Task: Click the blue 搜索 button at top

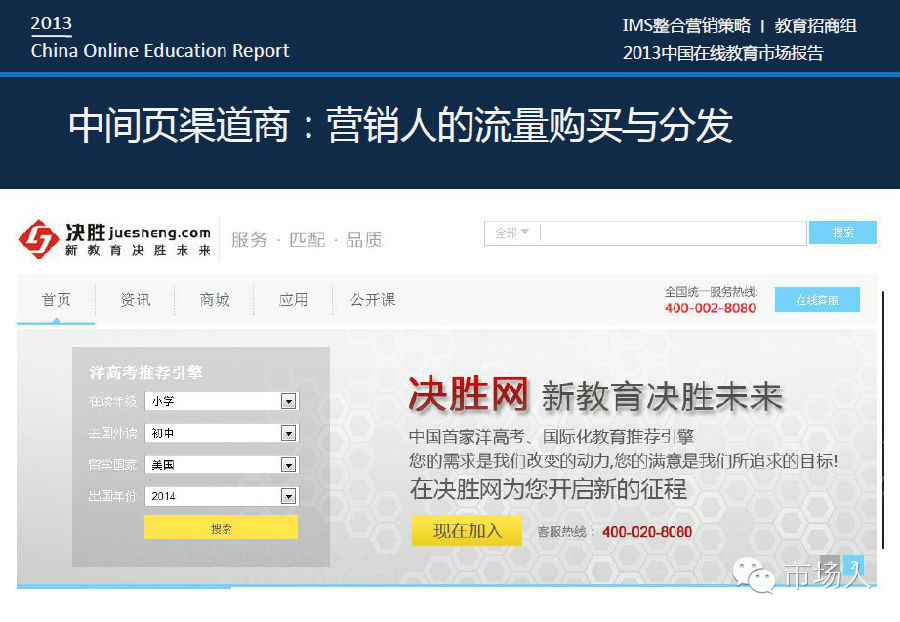Action: [x=843, y=232]
